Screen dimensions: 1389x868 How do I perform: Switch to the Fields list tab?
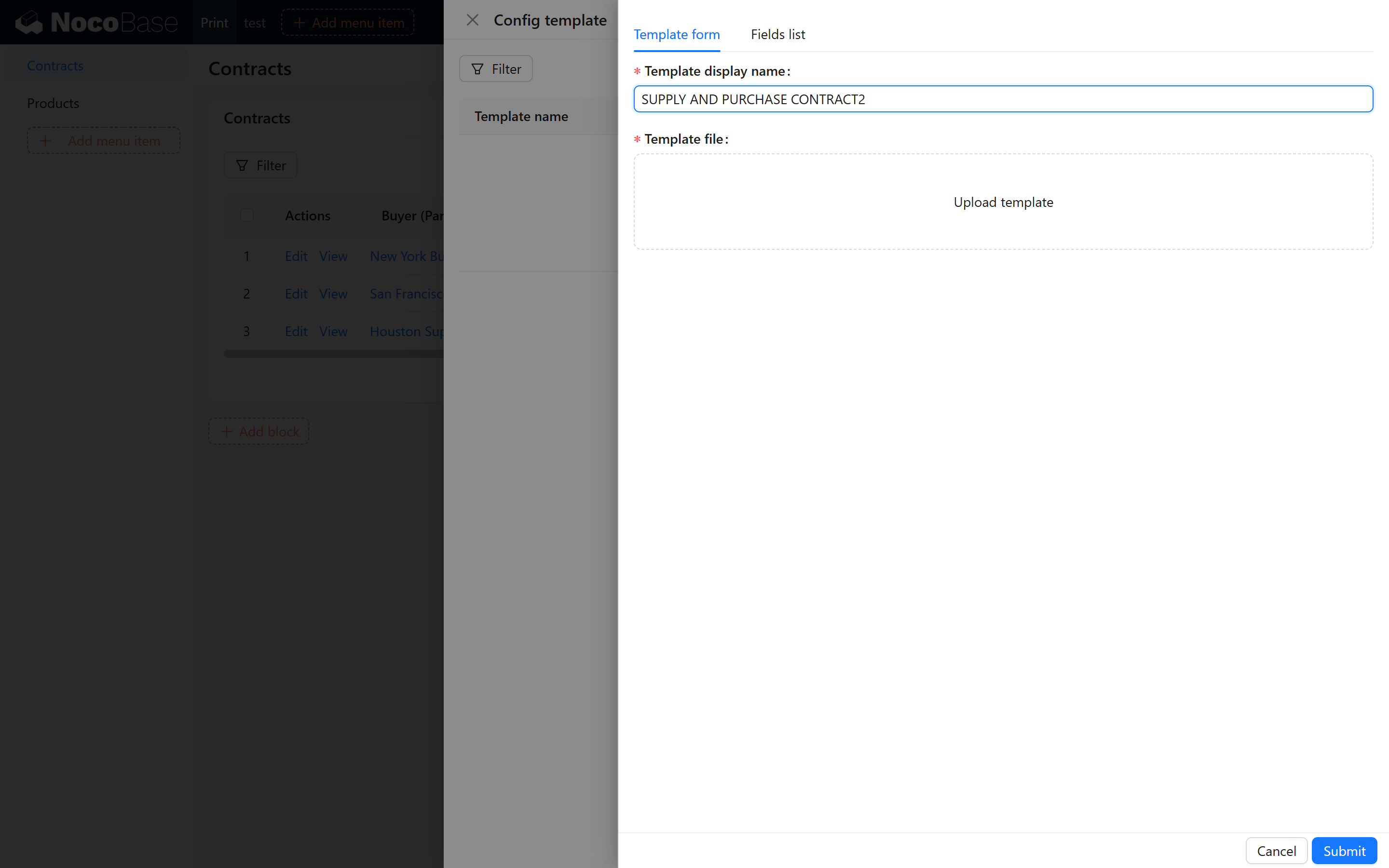778,34
